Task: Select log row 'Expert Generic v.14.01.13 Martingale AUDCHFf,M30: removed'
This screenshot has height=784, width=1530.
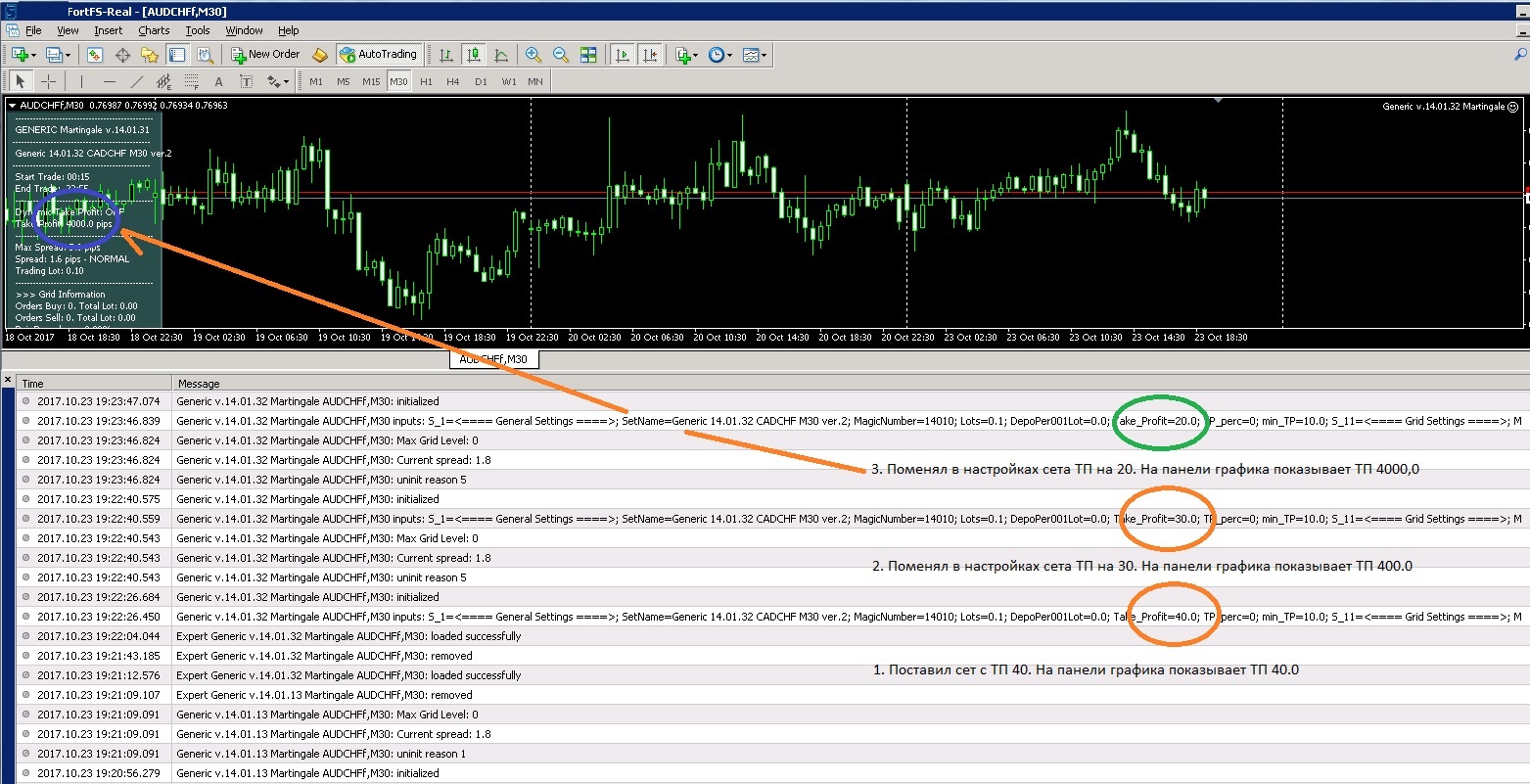Action: click(772, 695)
